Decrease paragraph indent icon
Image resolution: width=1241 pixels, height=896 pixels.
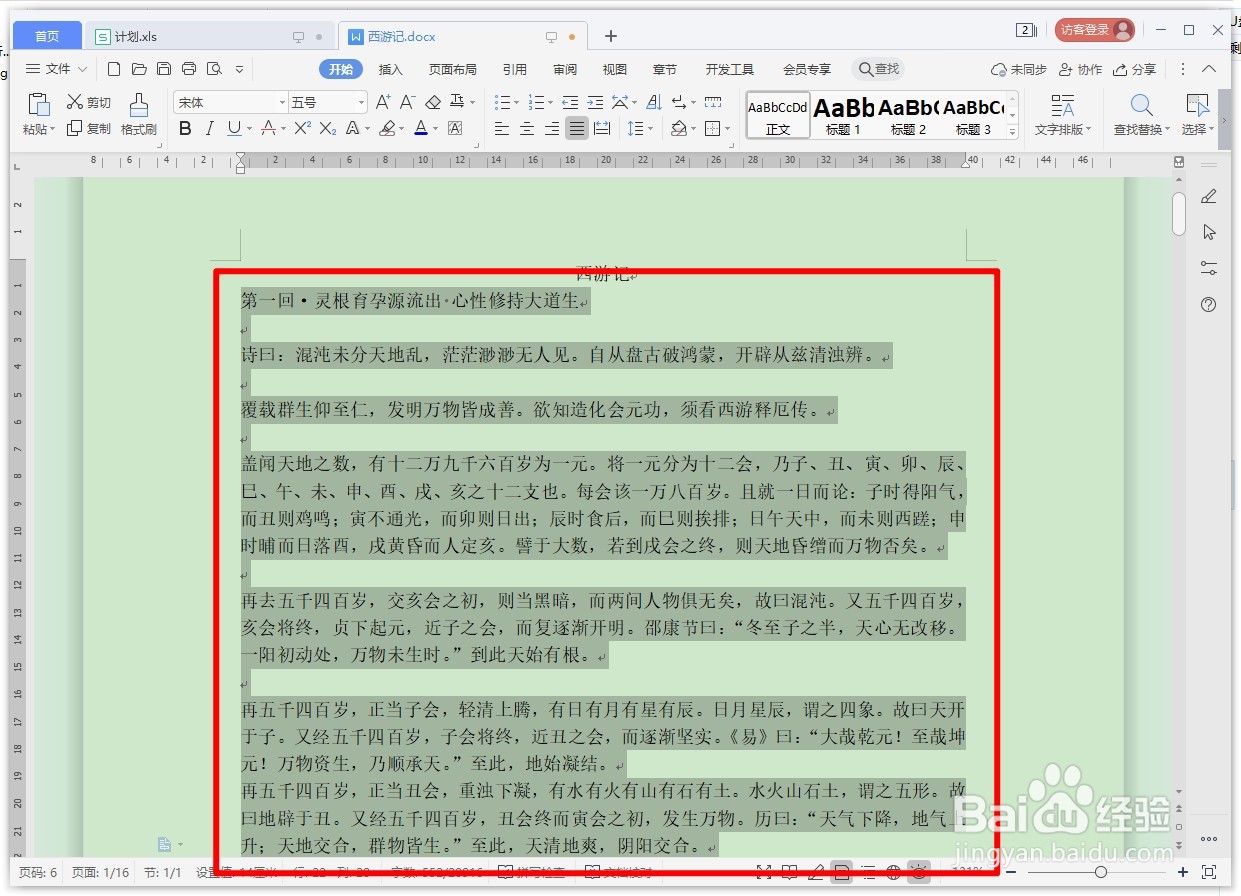[x=570, y=102]
